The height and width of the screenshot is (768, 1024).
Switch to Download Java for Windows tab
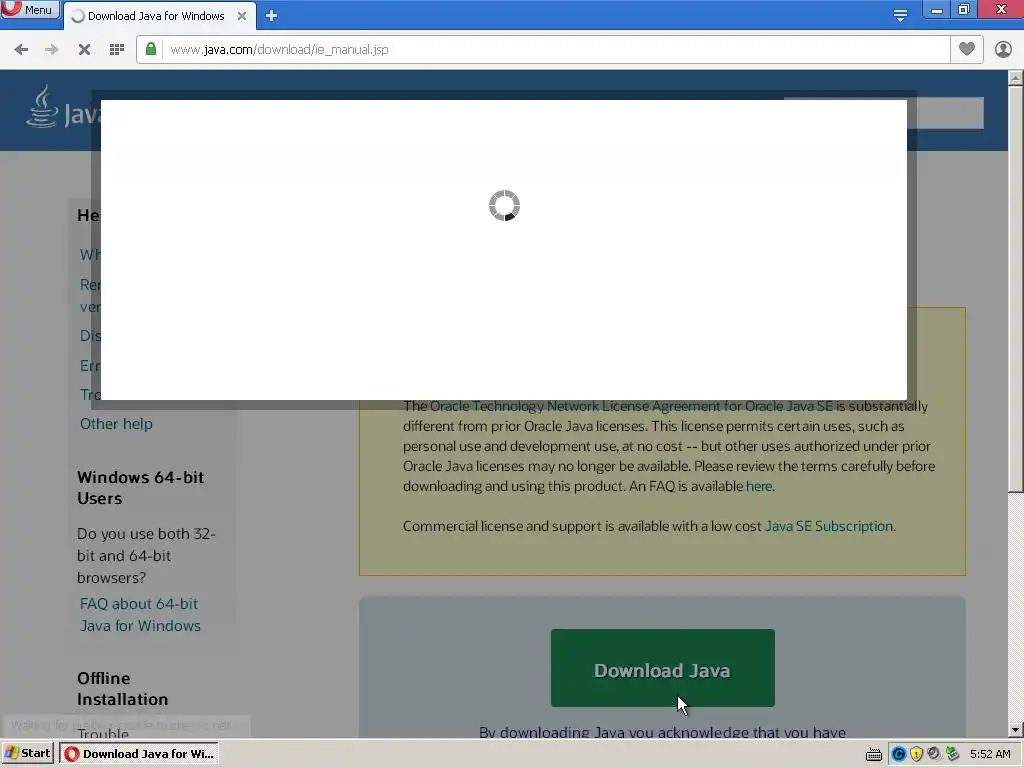(155, 16)
